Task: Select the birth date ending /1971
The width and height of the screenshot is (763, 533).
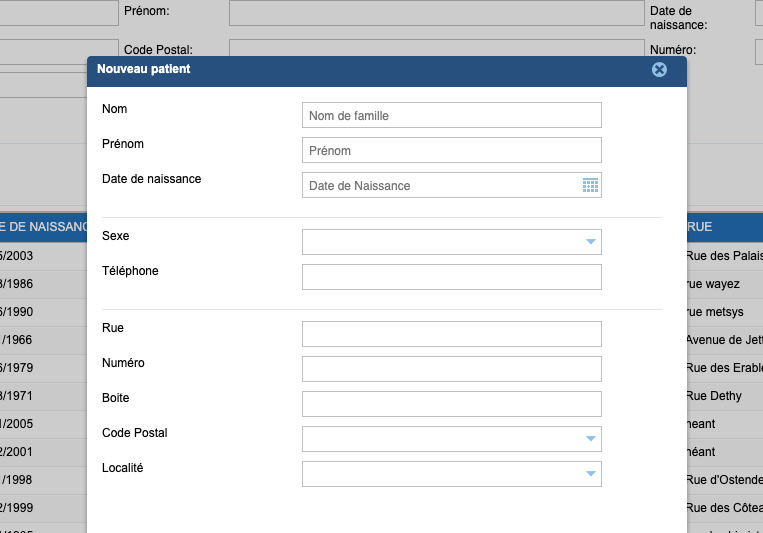Action: [x=17, y=396]
